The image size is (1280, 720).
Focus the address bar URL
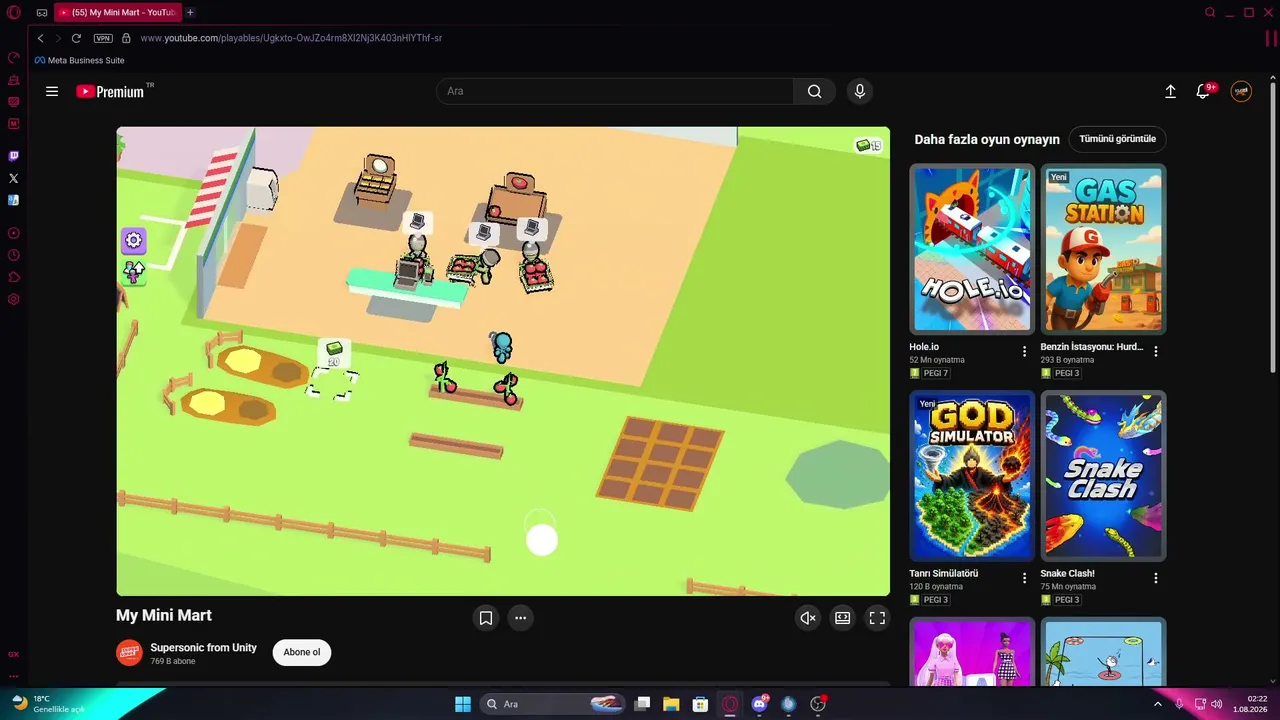click(291, 38)
